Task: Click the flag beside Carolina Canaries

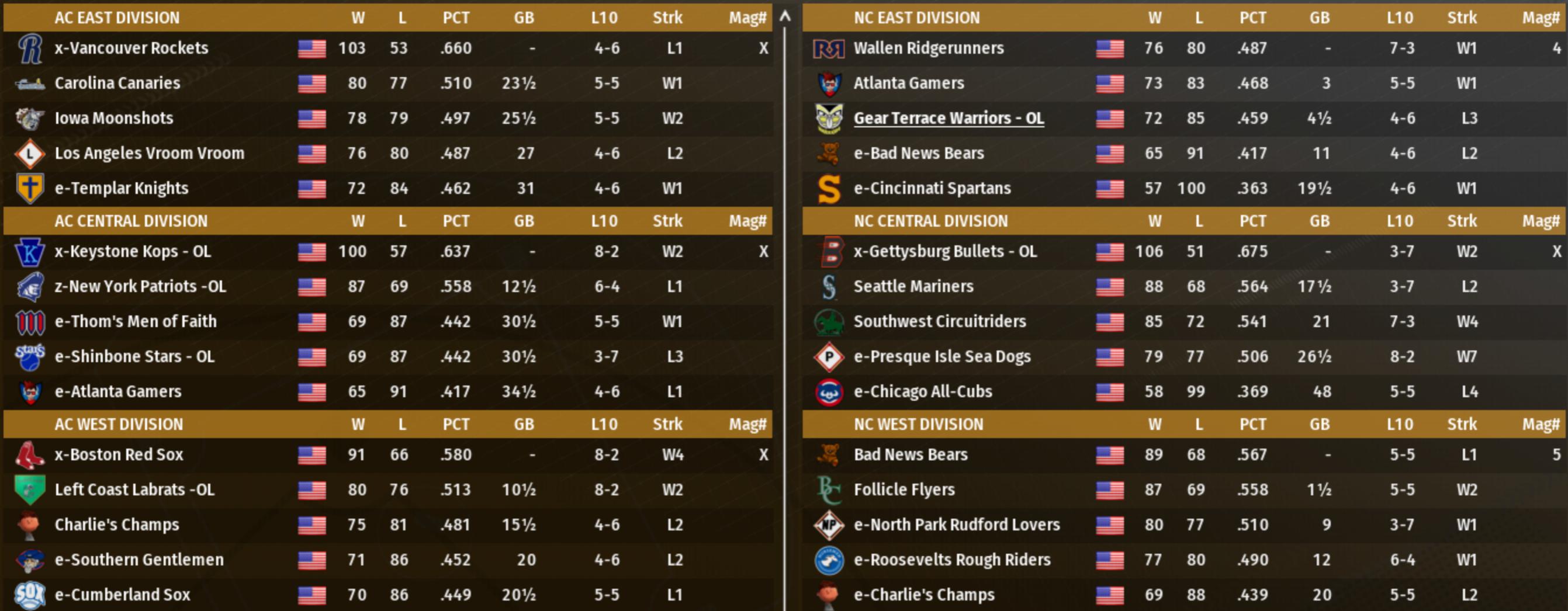Action: click(311, 84)
